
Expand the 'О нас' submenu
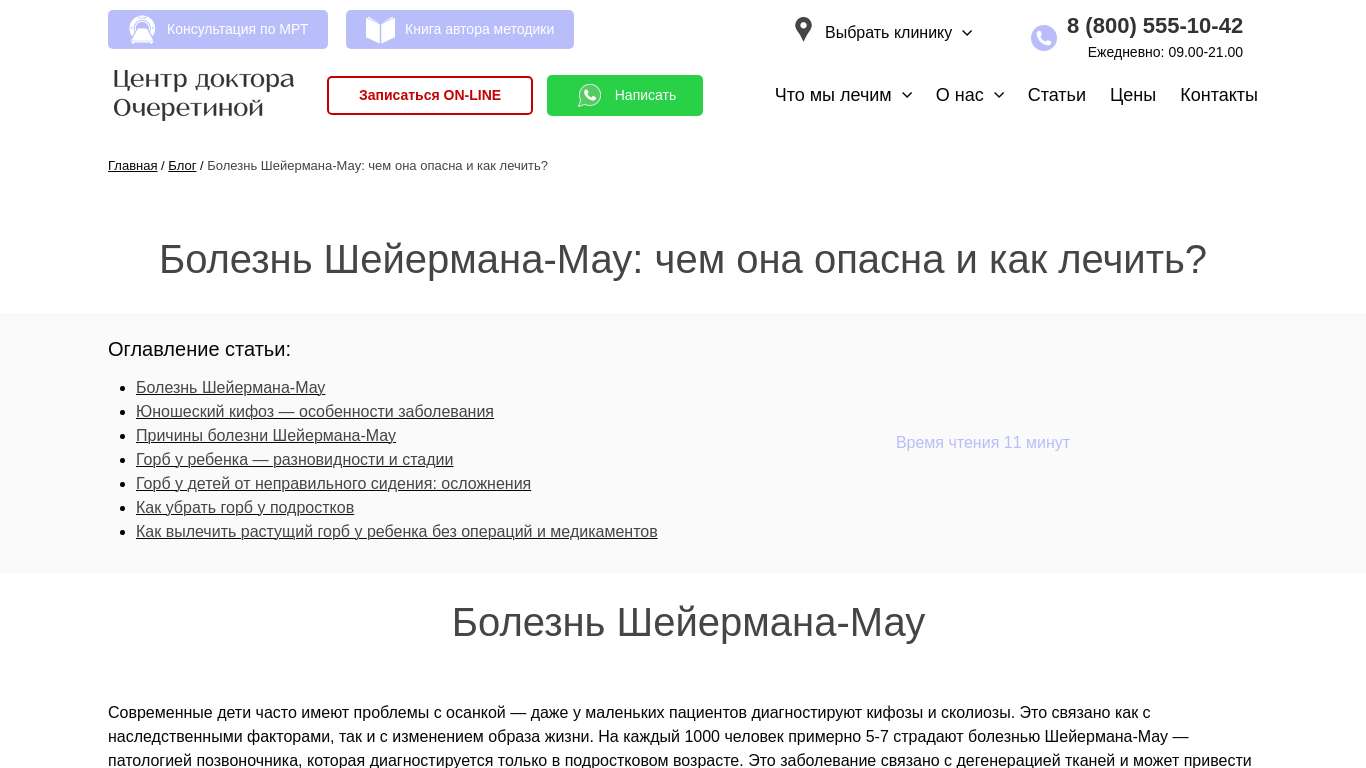pos(969,95)
